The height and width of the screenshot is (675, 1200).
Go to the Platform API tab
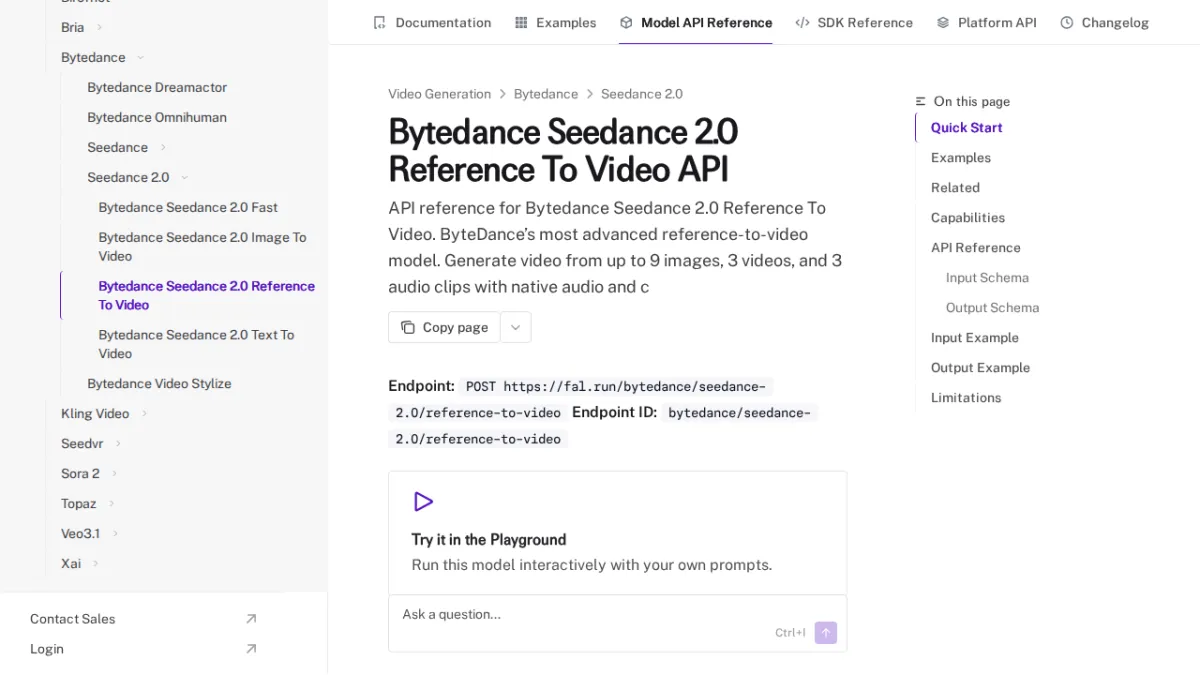tap(986, 22)
